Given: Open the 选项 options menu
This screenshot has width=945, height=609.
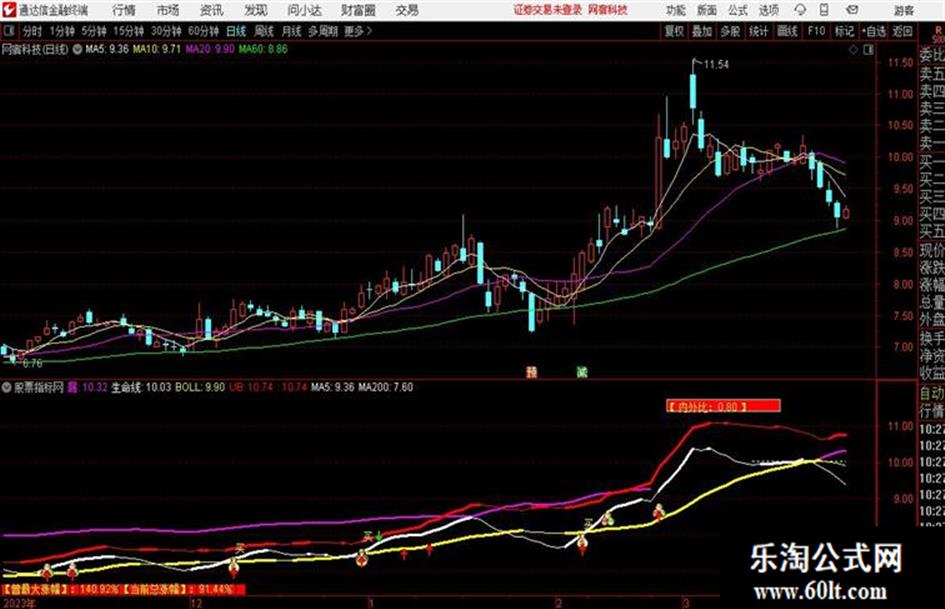Looking at the screenshot, I should click(768, 10).
